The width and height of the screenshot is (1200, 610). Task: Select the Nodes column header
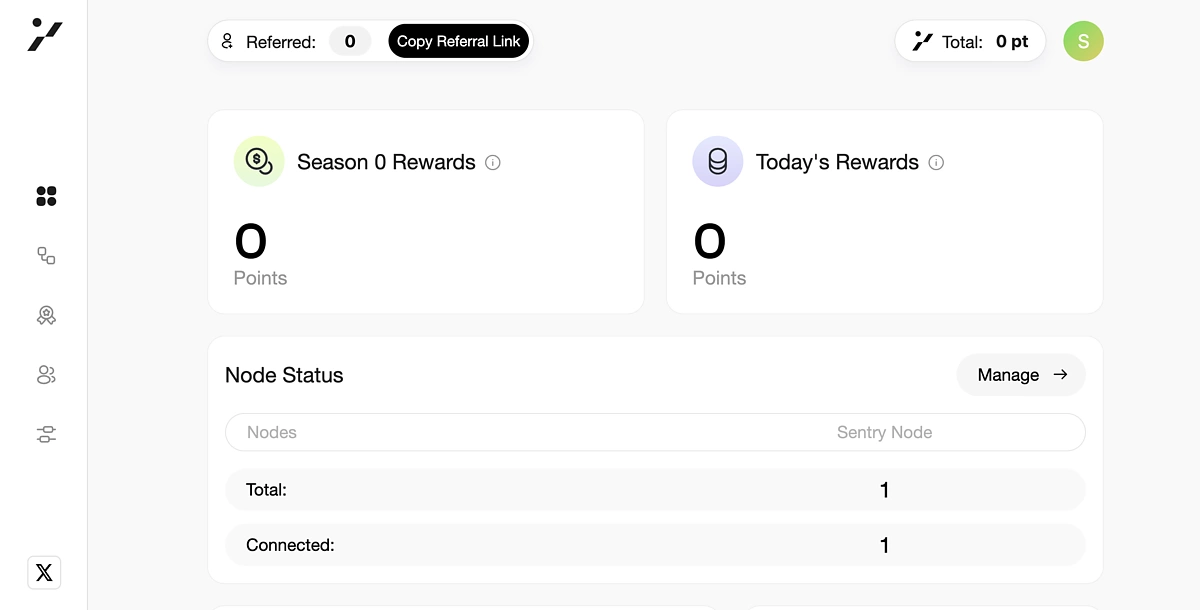pyautogui.click(x=272, y=432)
